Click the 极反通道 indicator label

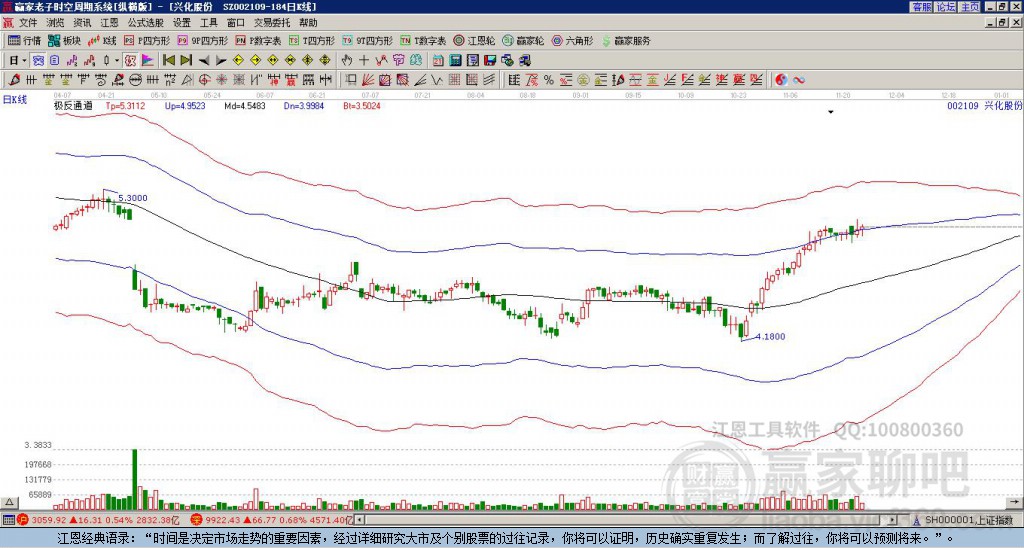point(73,105)
